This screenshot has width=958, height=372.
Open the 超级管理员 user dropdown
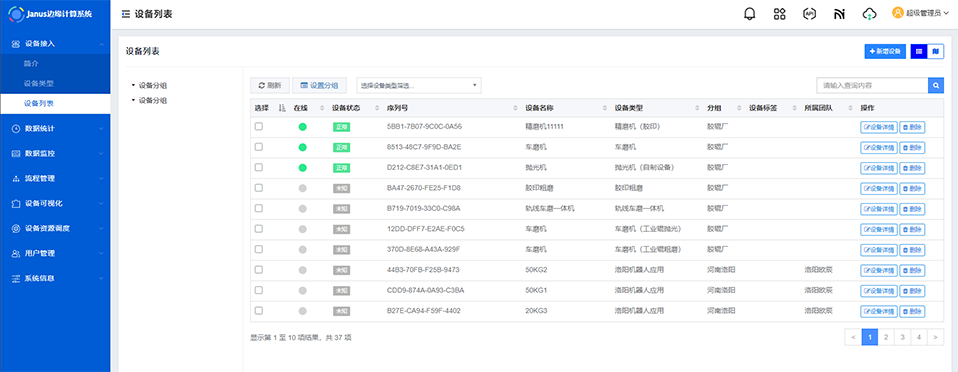(916, 13)
